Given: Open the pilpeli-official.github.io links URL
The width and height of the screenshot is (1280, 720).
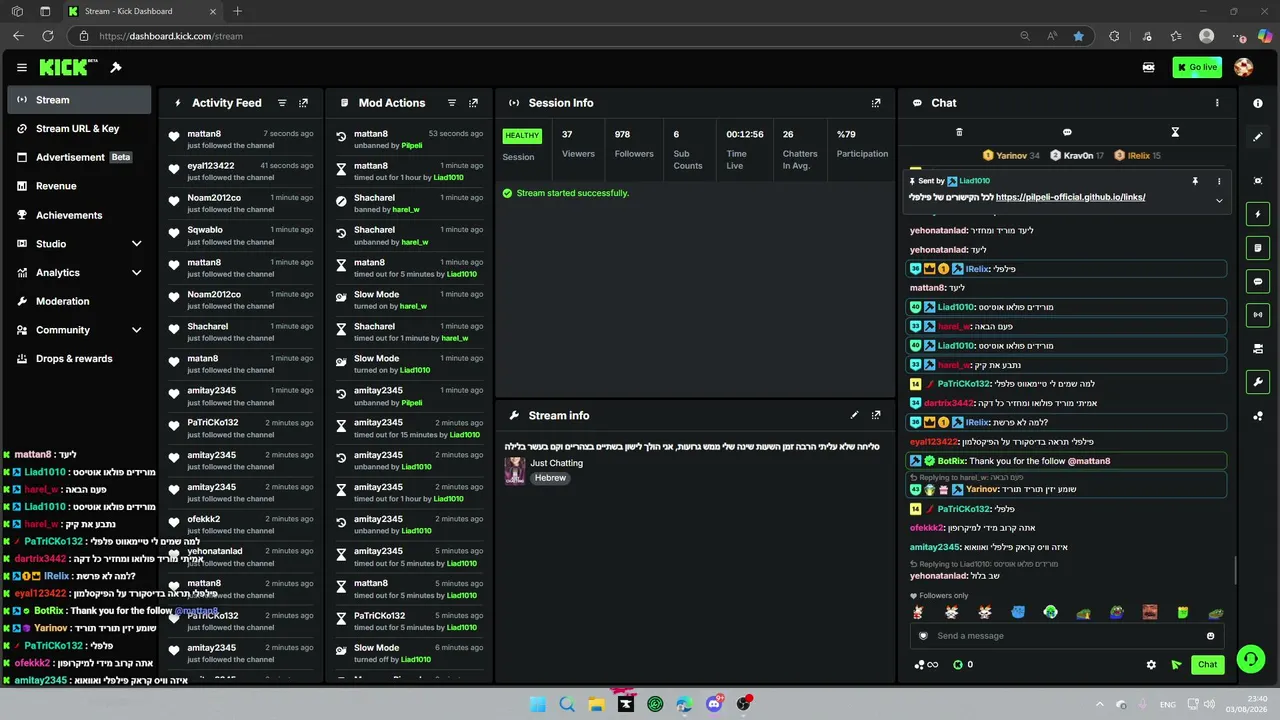Looking at the screenshot, I should tap(1070, 197).
